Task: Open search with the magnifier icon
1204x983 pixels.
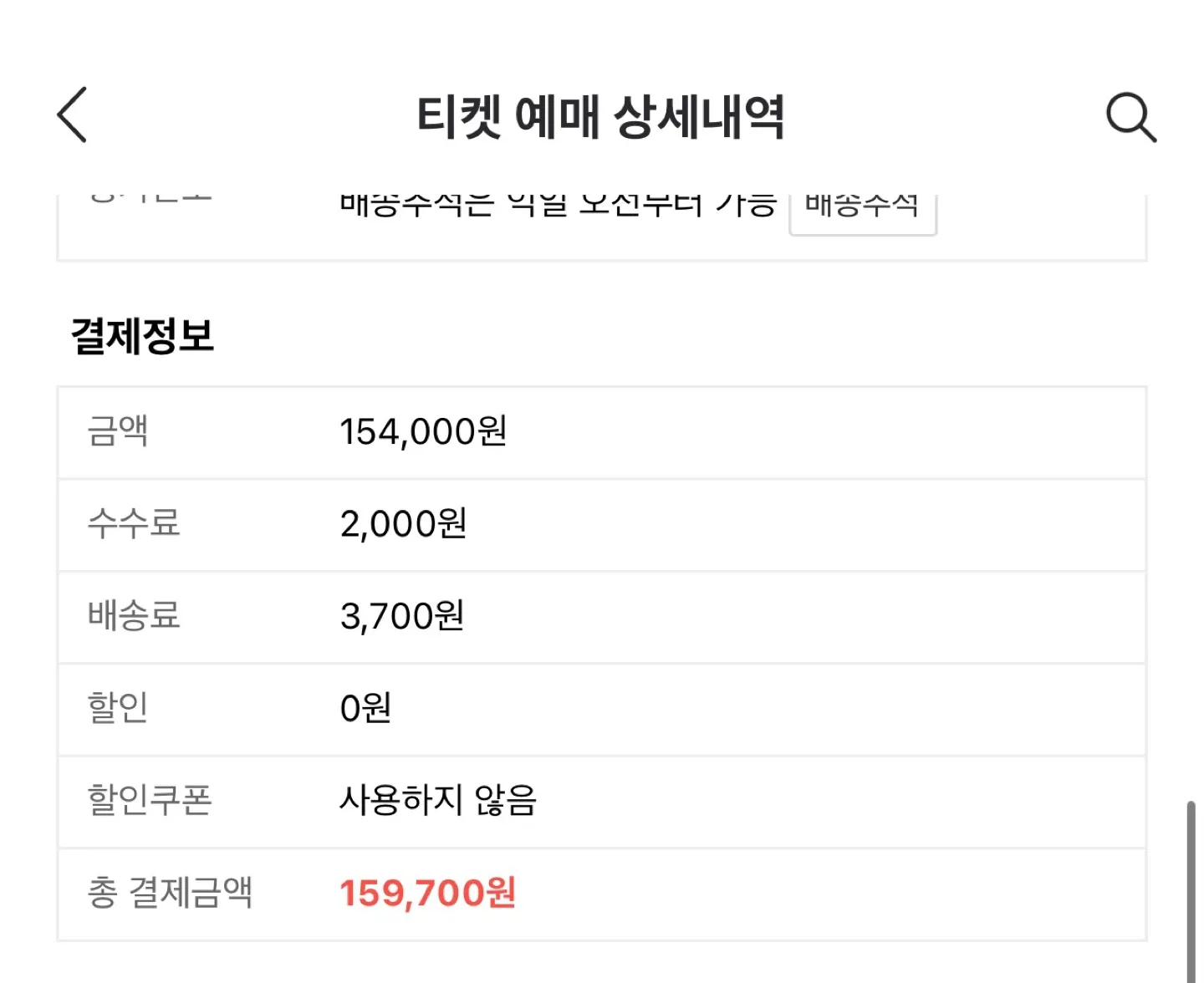Action: pos(1130,116)
